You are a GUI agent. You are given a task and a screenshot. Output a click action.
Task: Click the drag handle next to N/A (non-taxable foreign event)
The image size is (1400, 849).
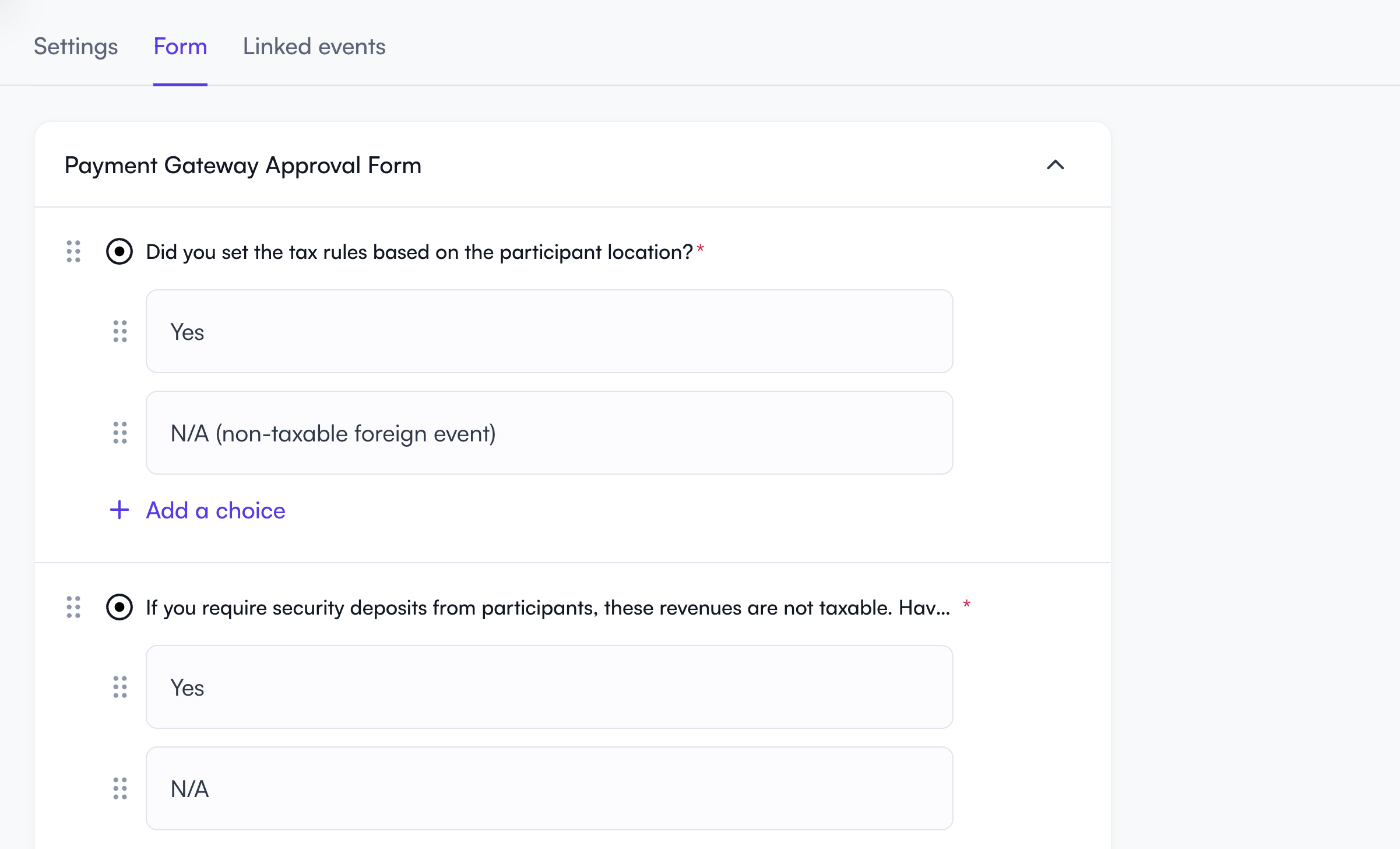(119, 433)
